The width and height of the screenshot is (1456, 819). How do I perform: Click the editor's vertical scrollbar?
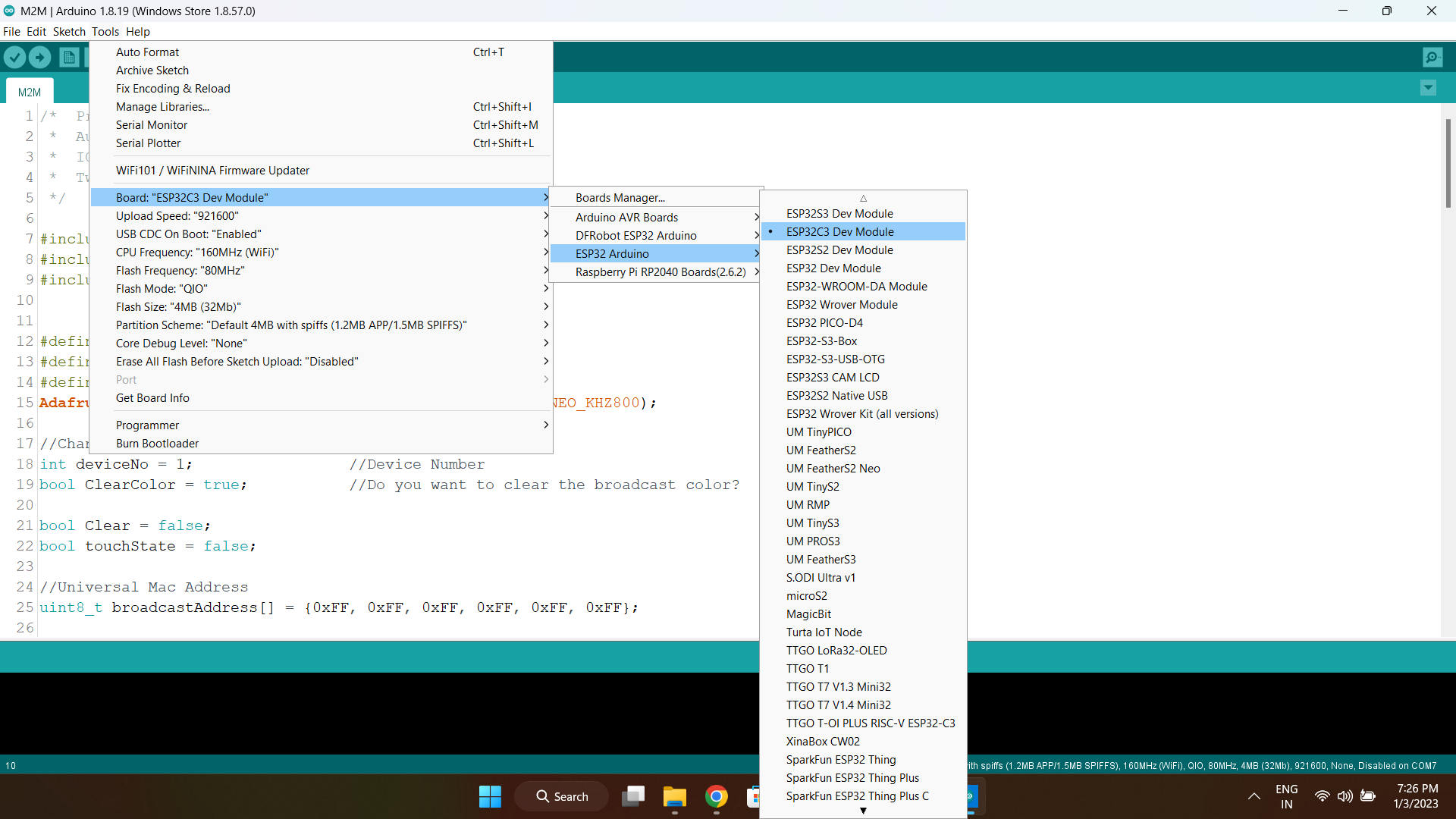click(1448, 163)
